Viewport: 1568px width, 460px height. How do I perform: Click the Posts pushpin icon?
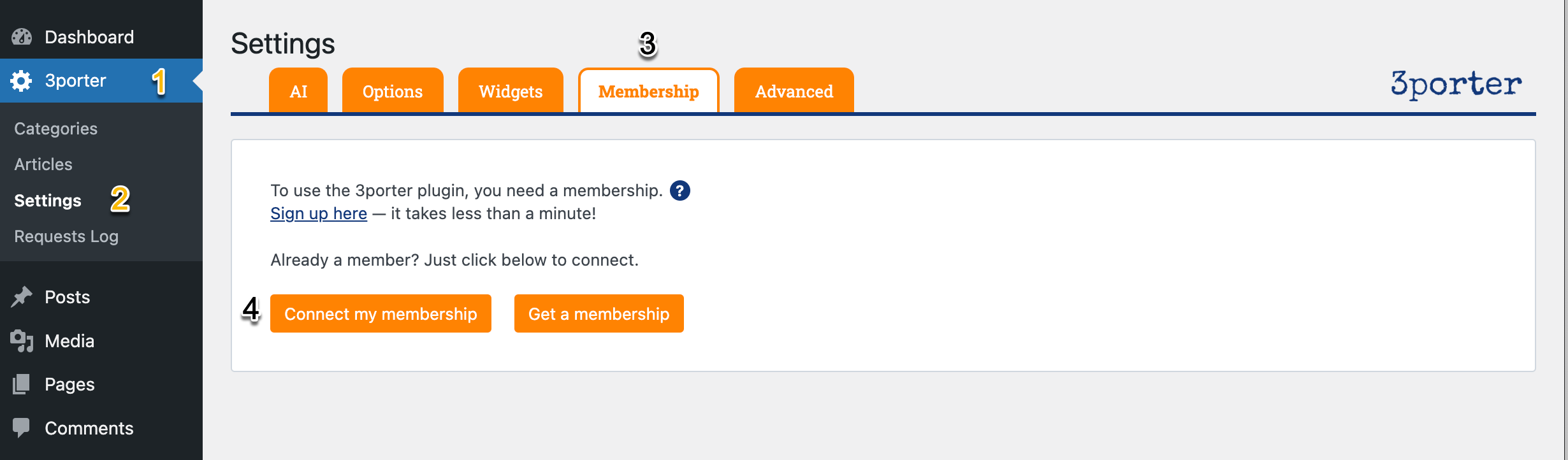point(22,297)
